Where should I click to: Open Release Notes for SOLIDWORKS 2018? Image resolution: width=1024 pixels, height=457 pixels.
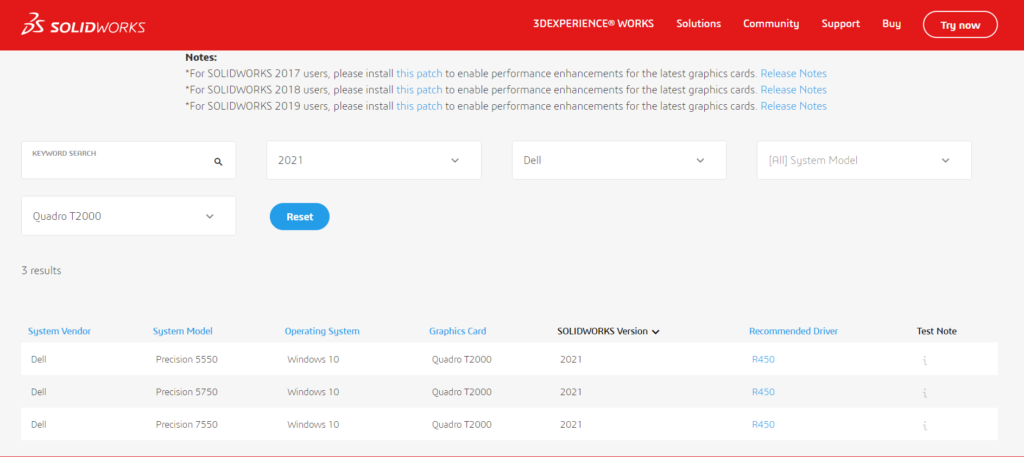pyautogui.click(x=793, y=90)
